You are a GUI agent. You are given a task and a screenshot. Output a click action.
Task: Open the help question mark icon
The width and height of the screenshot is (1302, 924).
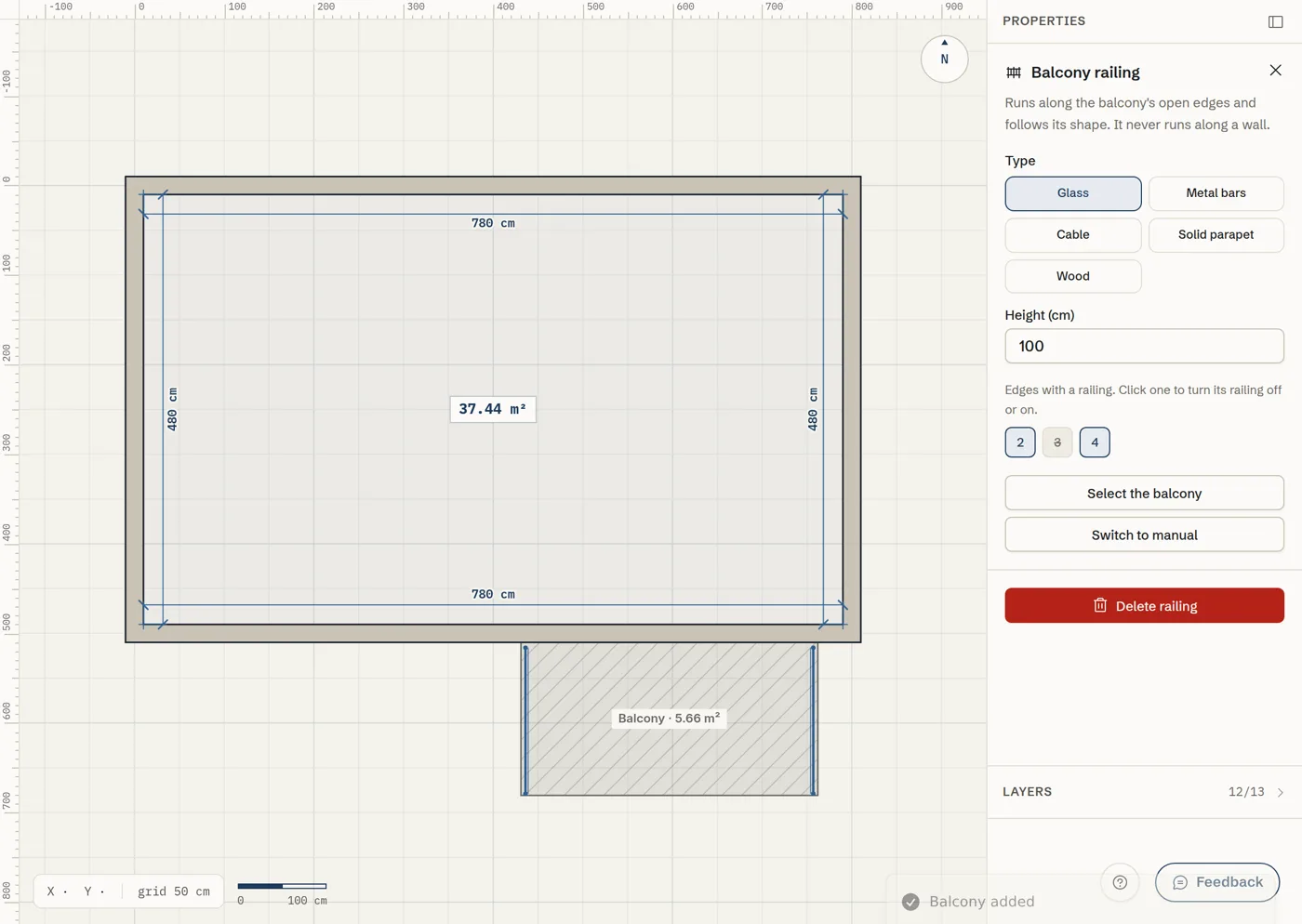(1120, 882)
